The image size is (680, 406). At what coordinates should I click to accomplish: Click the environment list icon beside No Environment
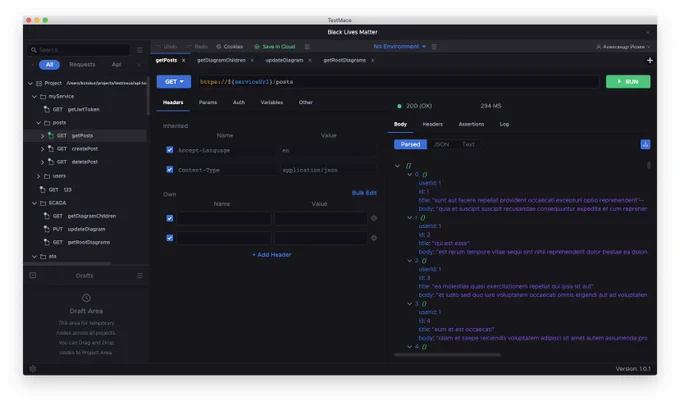point(434,46)
